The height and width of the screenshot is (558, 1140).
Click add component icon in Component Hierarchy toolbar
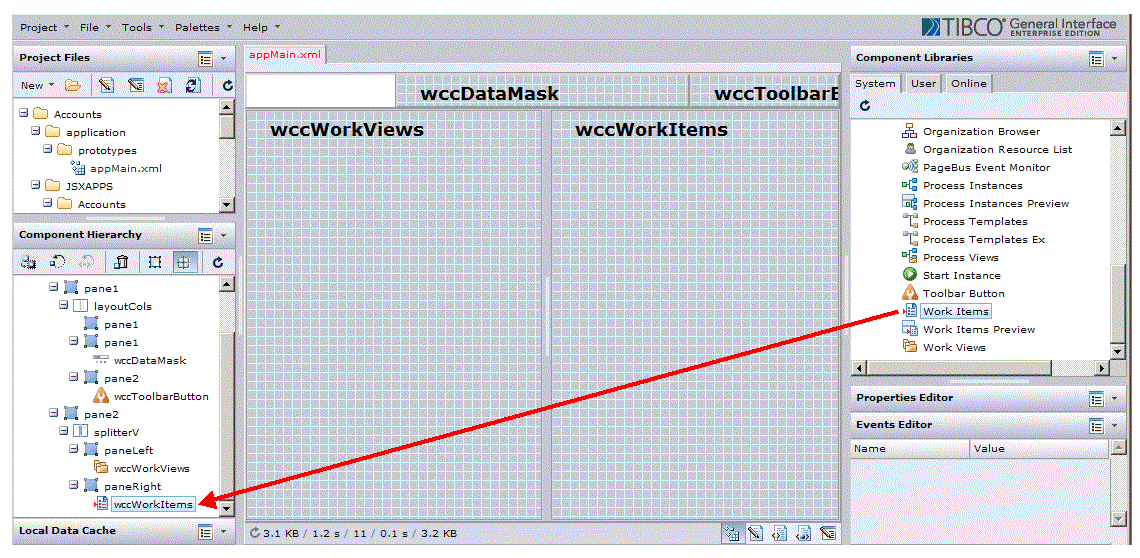tap(29, 263)
